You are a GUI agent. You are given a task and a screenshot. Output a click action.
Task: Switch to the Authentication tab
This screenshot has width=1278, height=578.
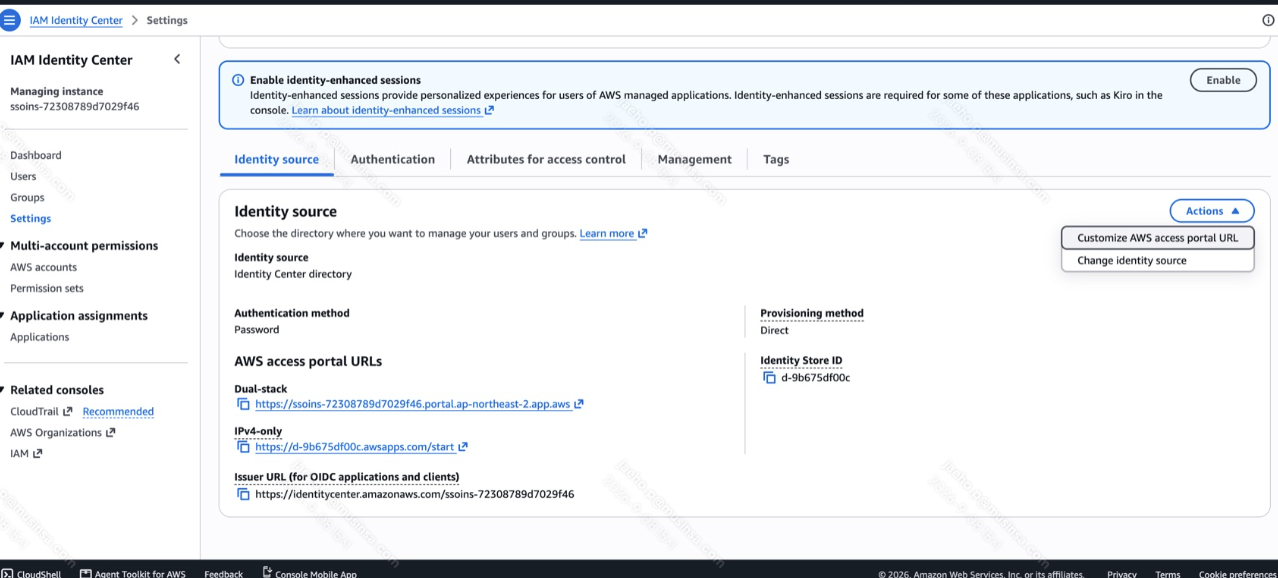(x=392, y=159)
